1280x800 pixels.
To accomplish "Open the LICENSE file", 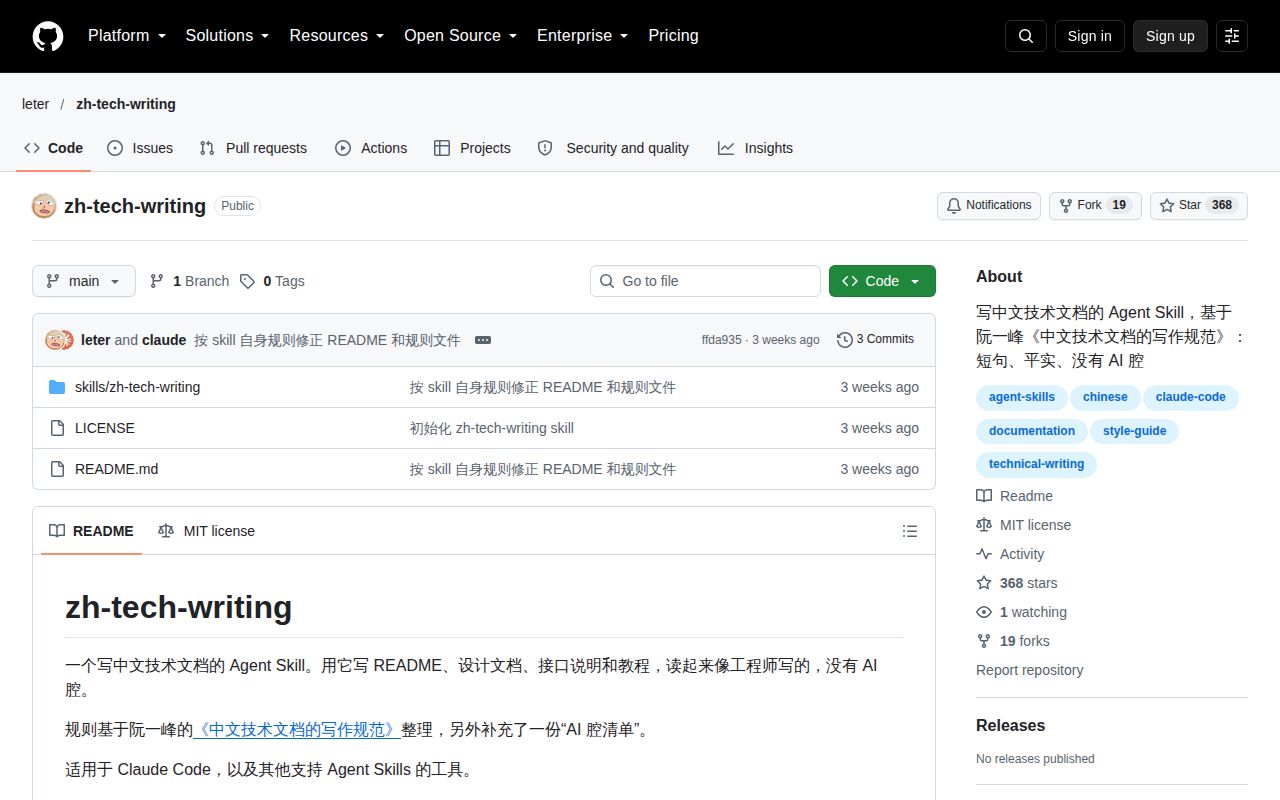I will [105, 428].
